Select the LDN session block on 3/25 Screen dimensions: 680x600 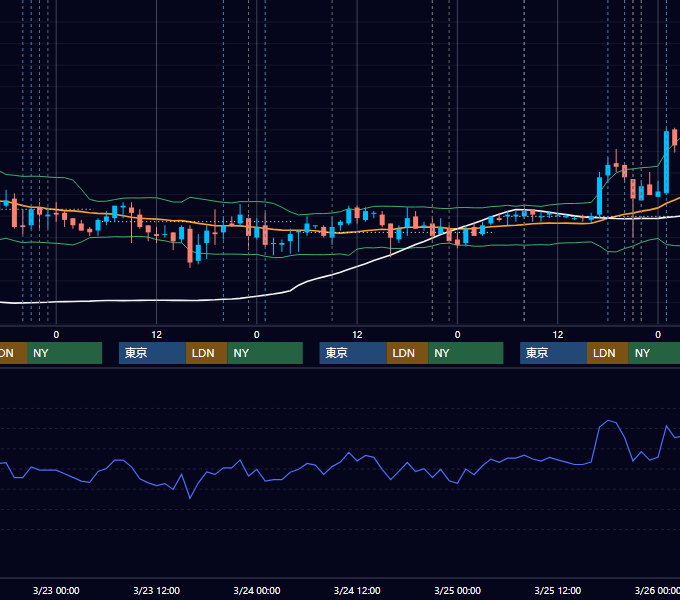click(608, 353)
